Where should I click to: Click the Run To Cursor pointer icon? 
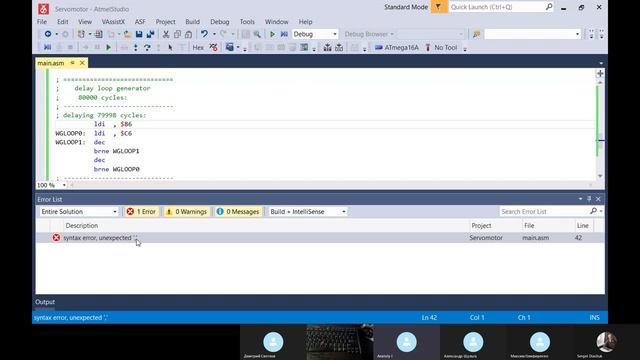[170, 48]
